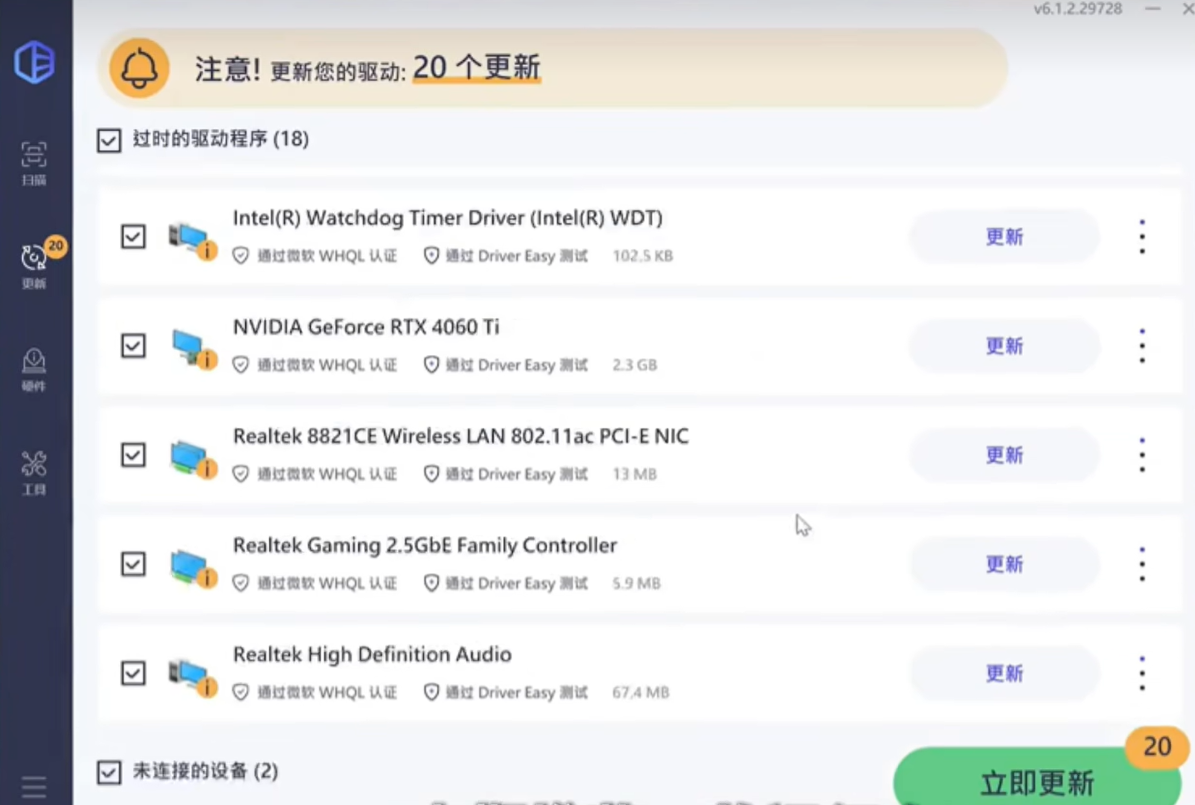
Task: Click the Realtek Gaming 2.5GbE Family Controller name
Action: (424, 545)
